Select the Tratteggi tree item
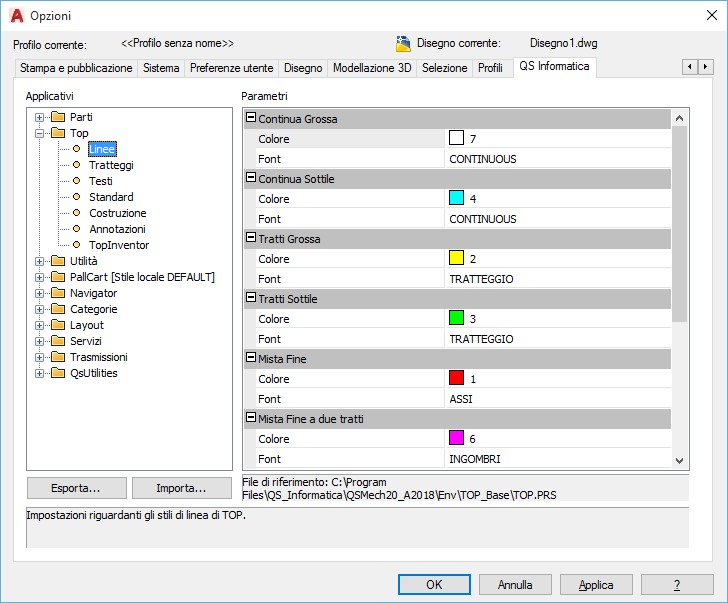Image resolution: width=728 pixels, height=603 pixels. [111, 165]
